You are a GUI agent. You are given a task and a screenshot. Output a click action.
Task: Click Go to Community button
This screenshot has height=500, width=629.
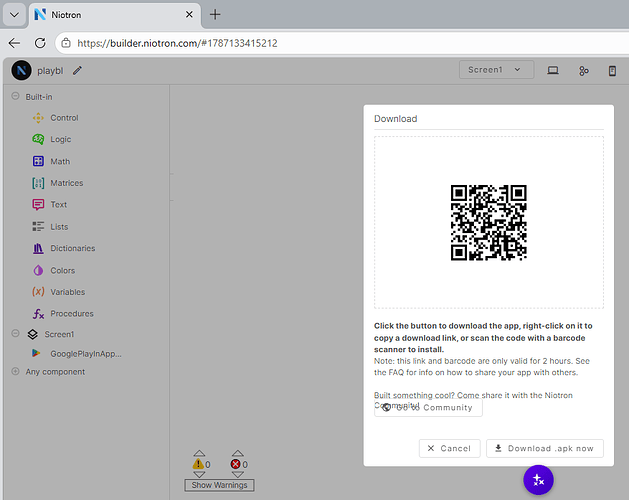point(428,408)
